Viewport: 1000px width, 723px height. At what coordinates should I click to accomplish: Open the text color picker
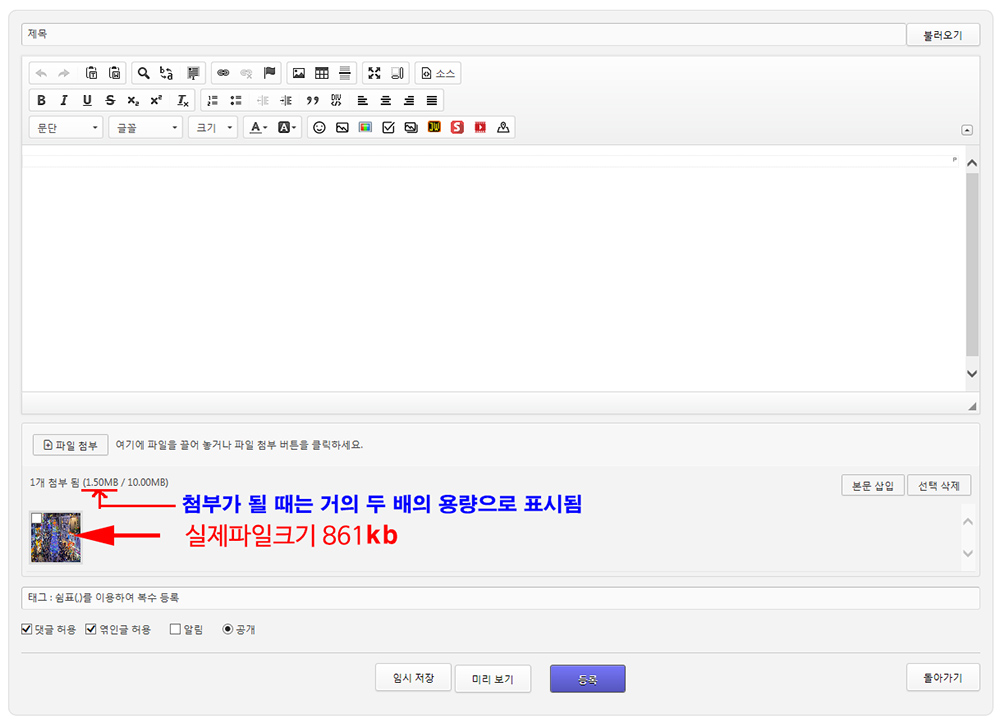point(257,127)
